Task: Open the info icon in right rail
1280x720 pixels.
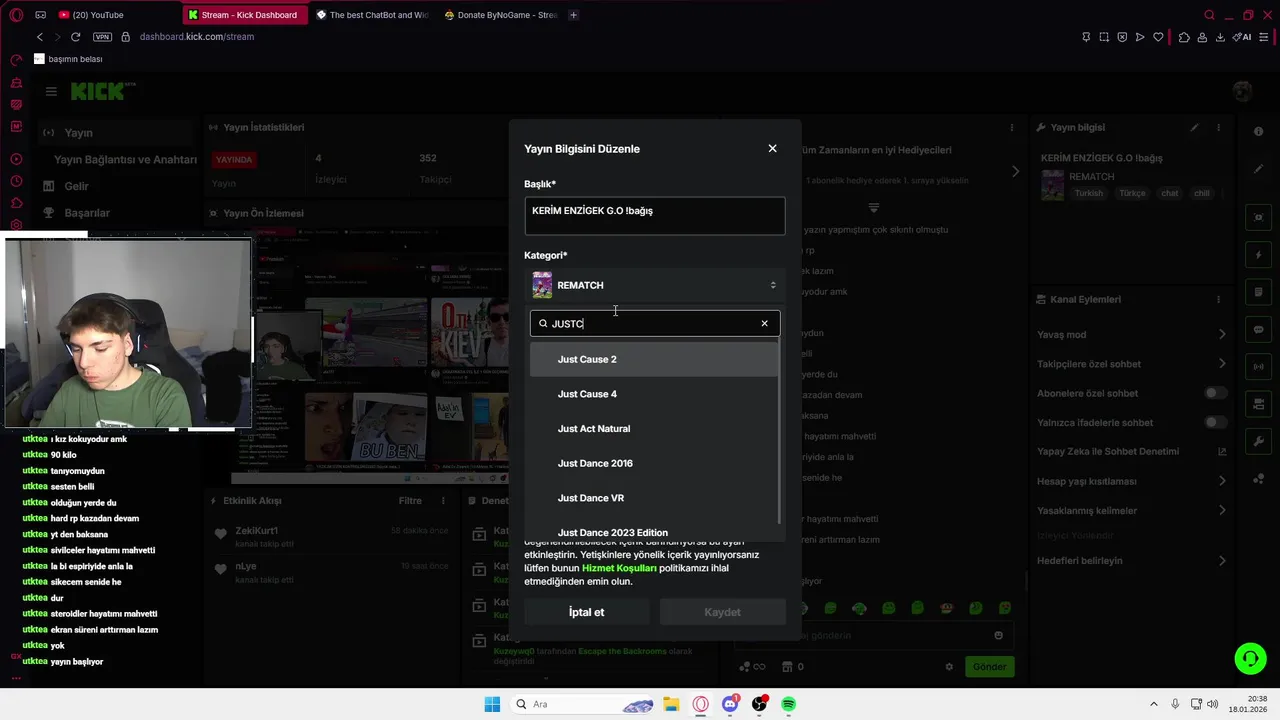Action: (1258, 132)
